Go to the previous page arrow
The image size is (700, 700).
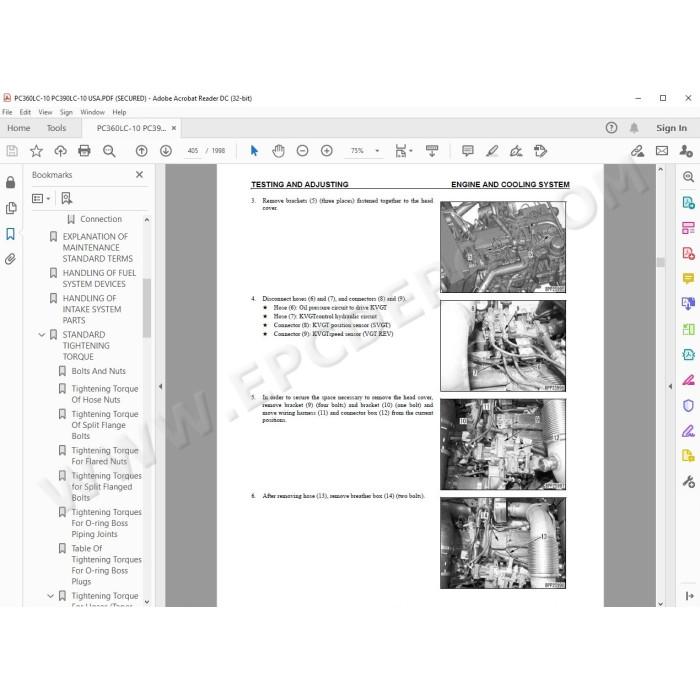(x=142, y=151)
